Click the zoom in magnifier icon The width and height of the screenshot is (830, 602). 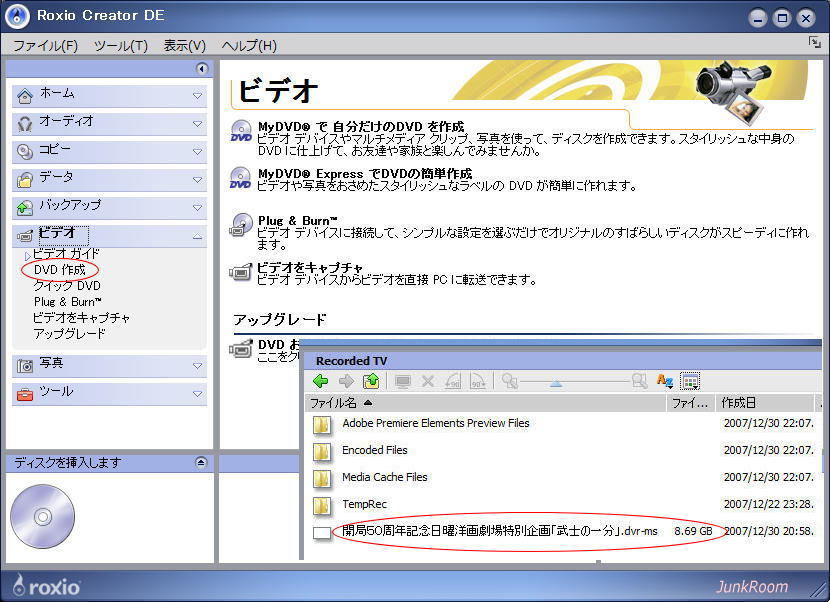point(639,381)
